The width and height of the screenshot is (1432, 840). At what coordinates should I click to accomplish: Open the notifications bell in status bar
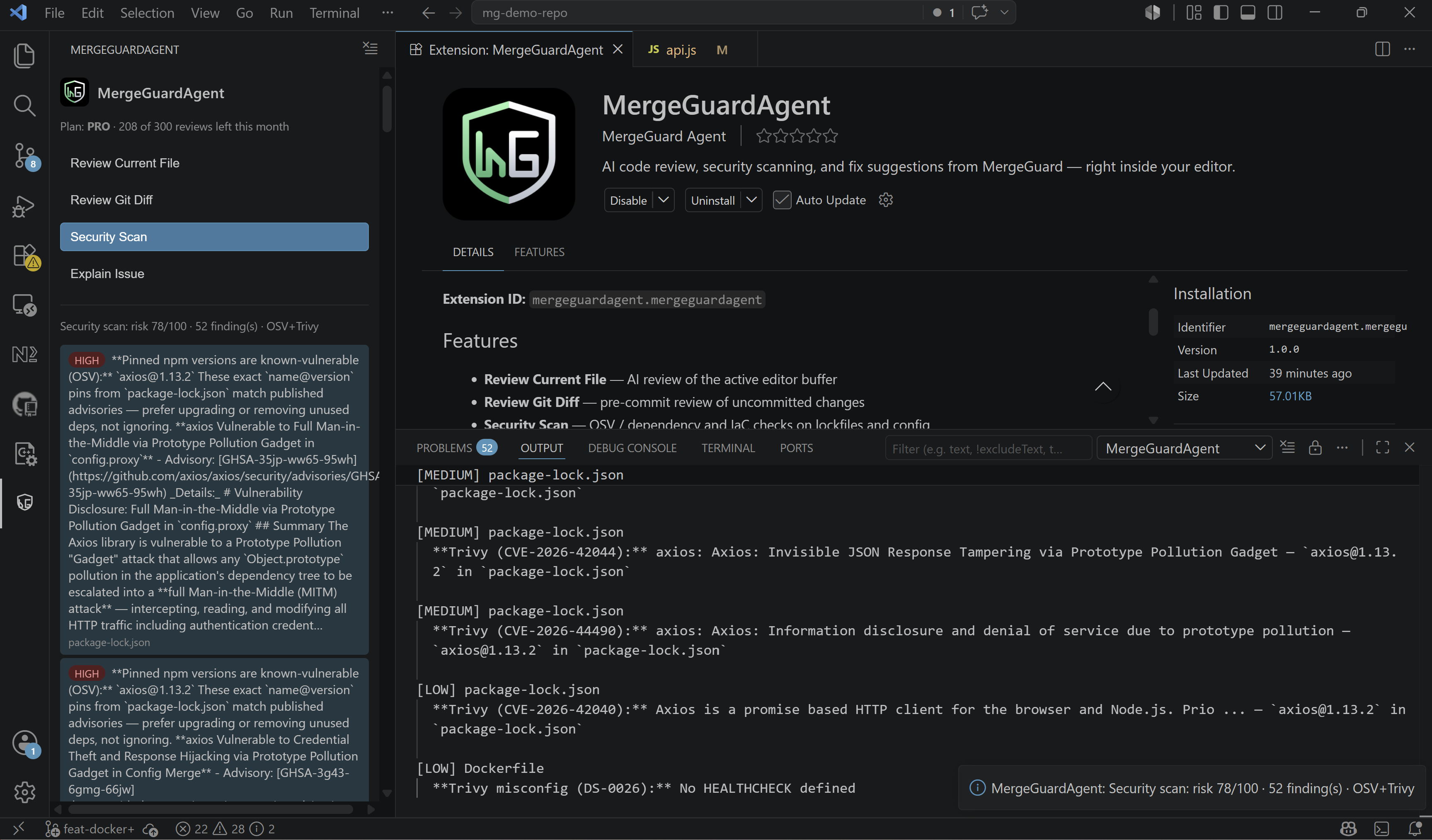[1415, 829]
